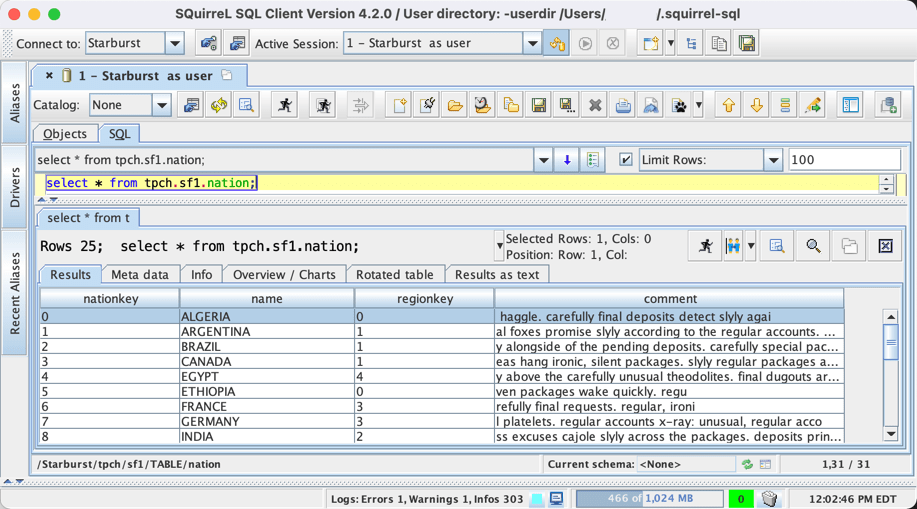
Task: Open the Active Session dropdown
Action: (532, 43)
